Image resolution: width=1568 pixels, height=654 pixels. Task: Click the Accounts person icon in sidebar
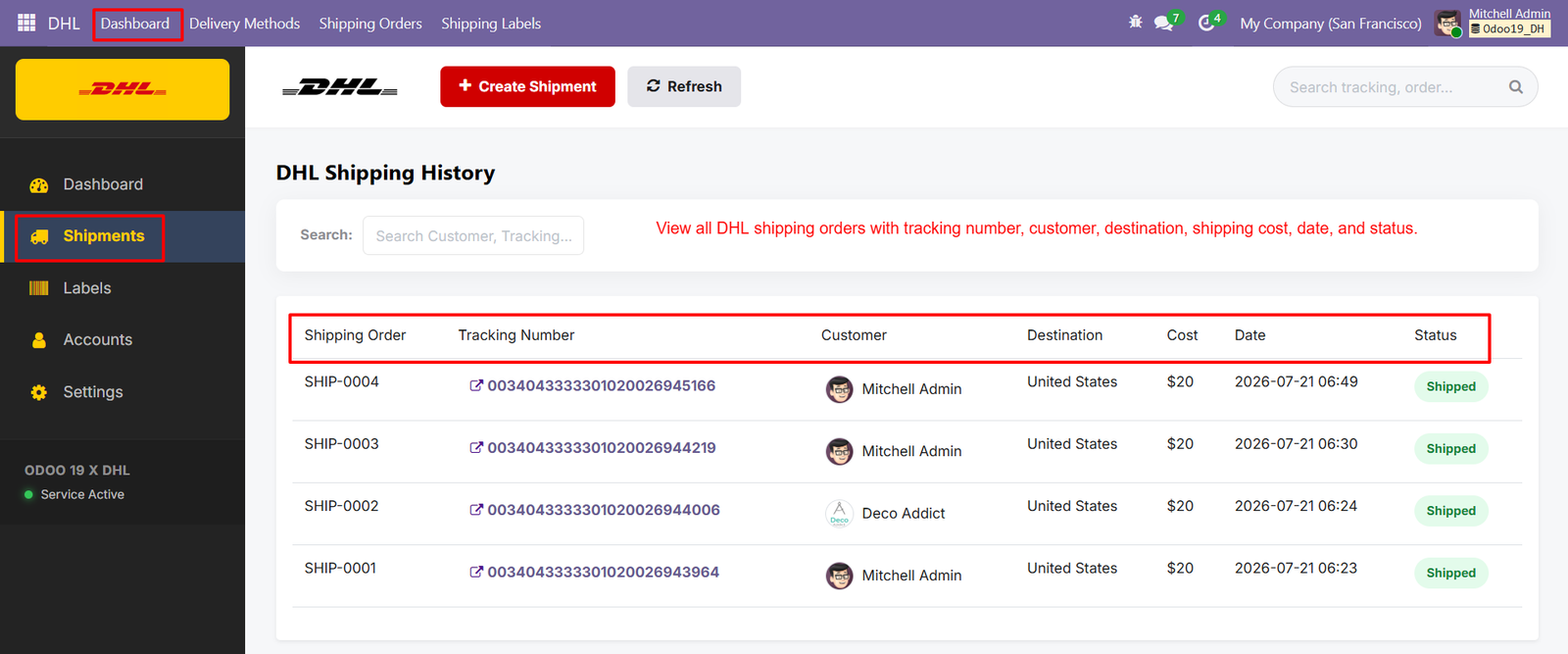(x=39, y=340)
